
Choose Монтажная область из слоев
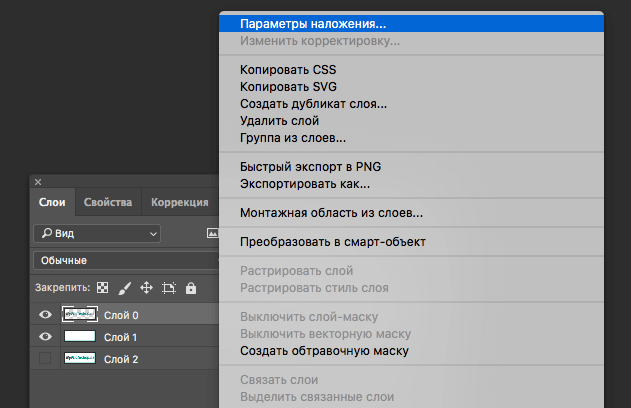pyautogui.click(x=411, y=213)
